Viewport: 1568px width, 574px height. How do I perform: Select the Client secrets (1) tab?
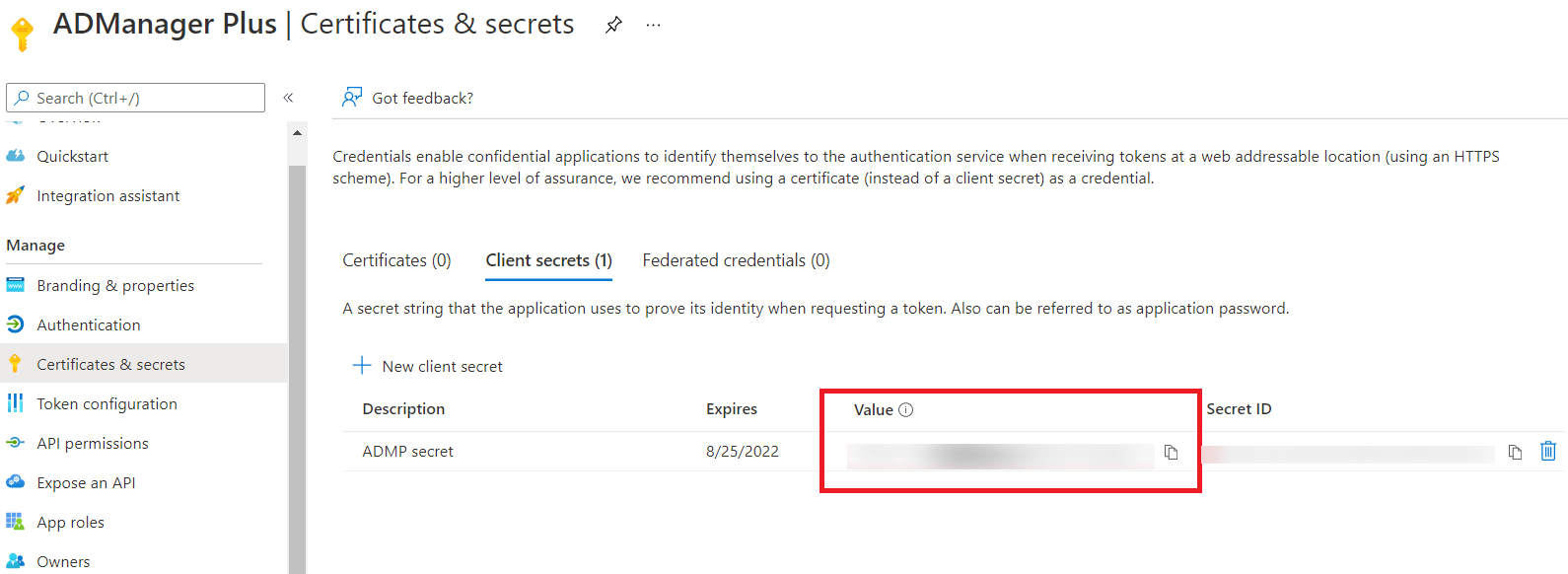[548, 260]
